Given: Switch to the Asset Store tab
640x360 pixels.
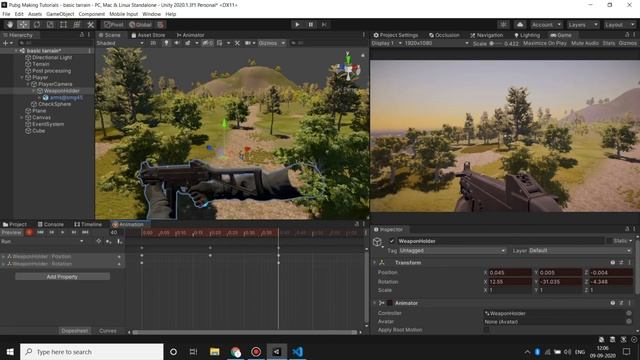Looking at the screenshot, I should click(x=148, y=35).
